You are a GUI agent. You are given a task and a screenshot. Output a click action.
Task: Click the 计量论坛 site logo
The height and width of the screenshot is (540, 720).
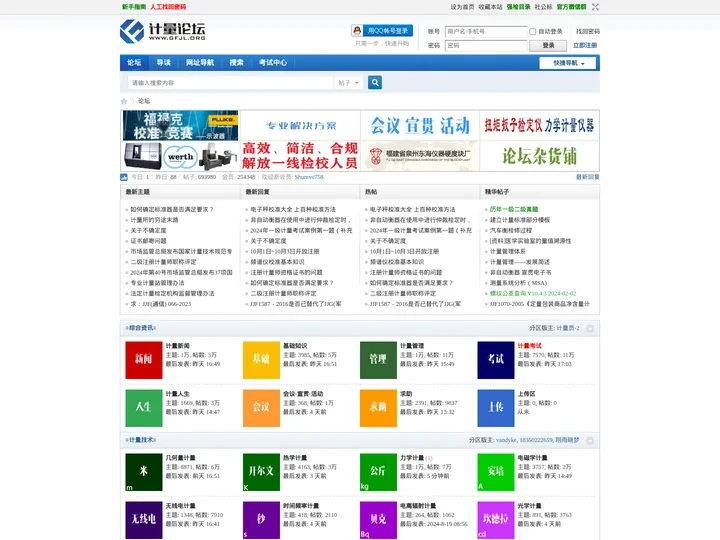163,31
